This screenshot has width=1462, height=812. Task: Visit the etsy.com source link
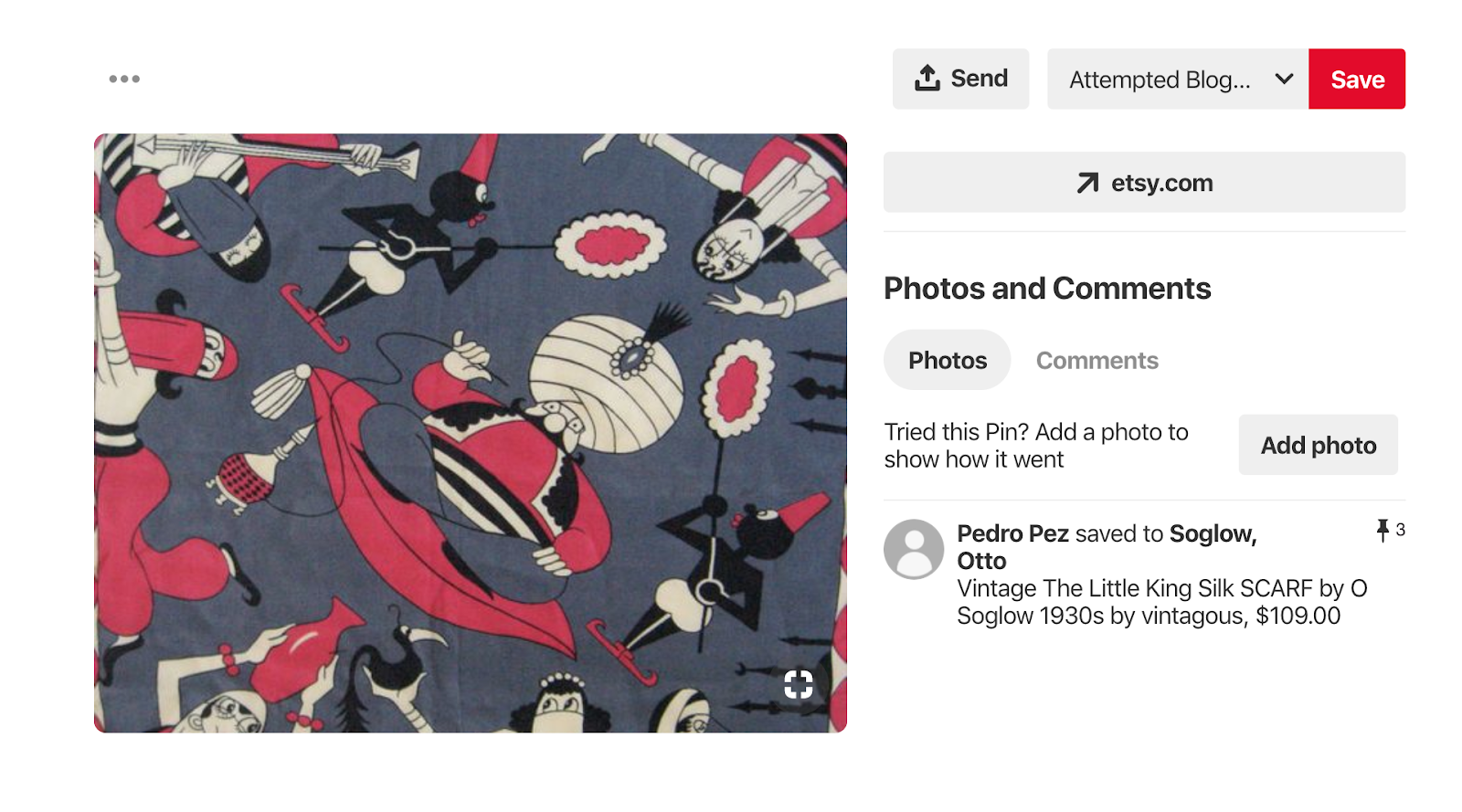click(1144, 183)
